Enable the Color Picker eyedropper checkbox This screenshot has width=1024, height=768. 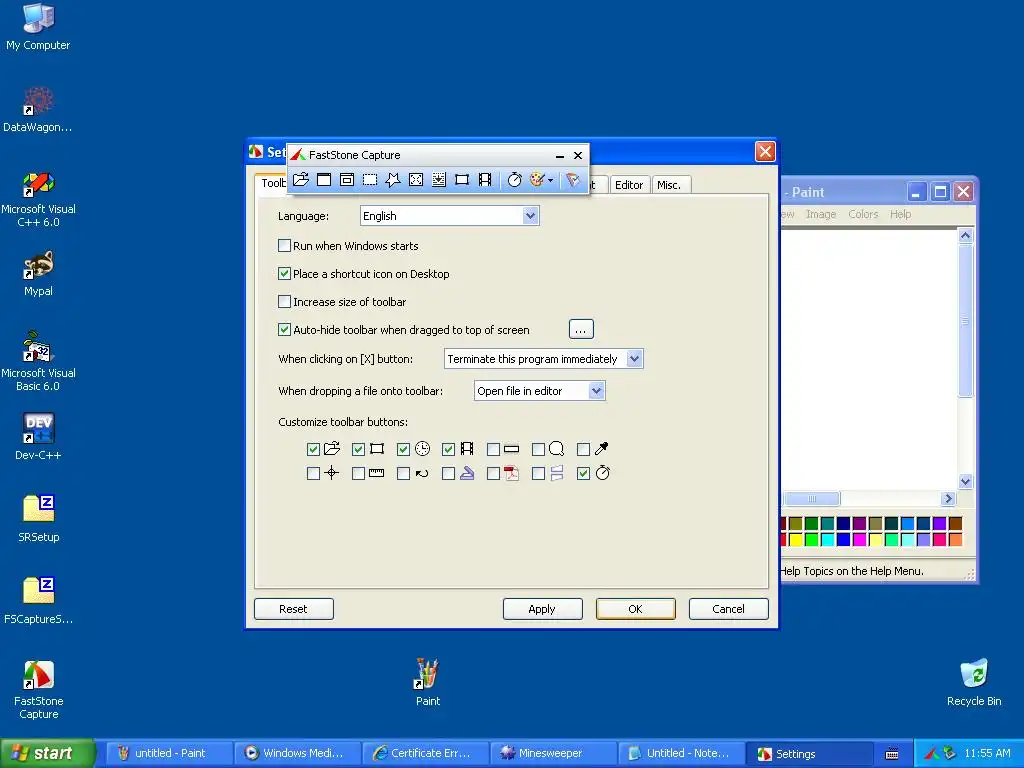point(583,449)
